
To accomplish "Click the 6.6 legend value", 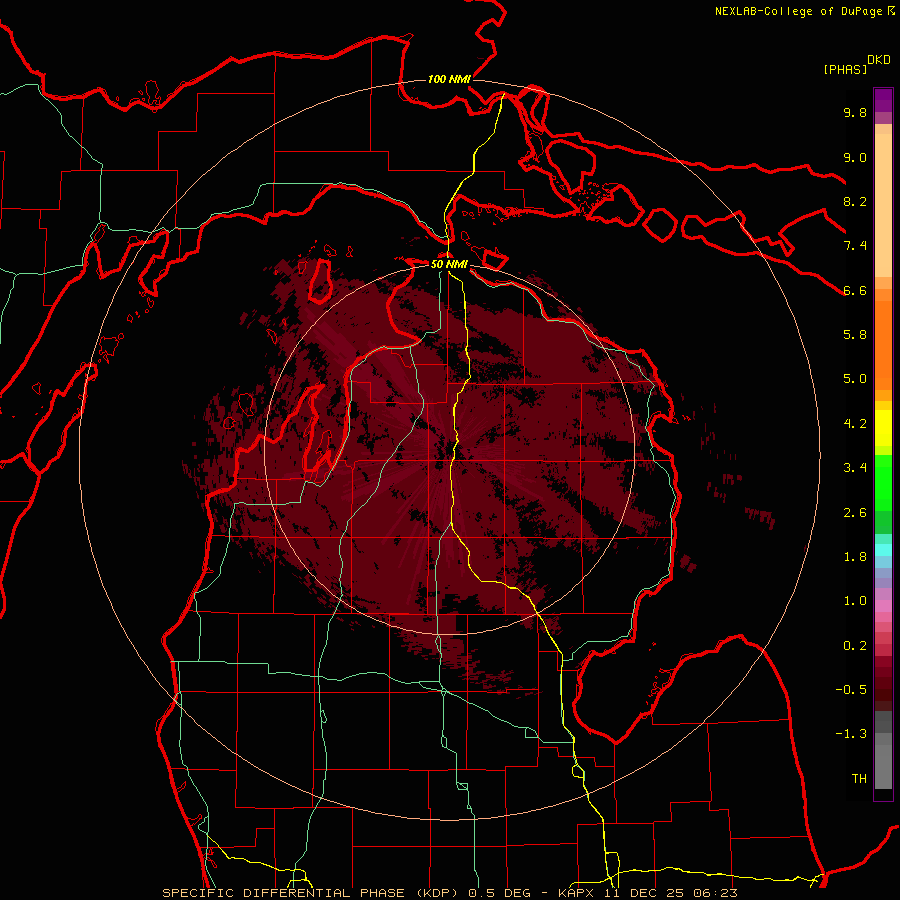I will [855, 290].
